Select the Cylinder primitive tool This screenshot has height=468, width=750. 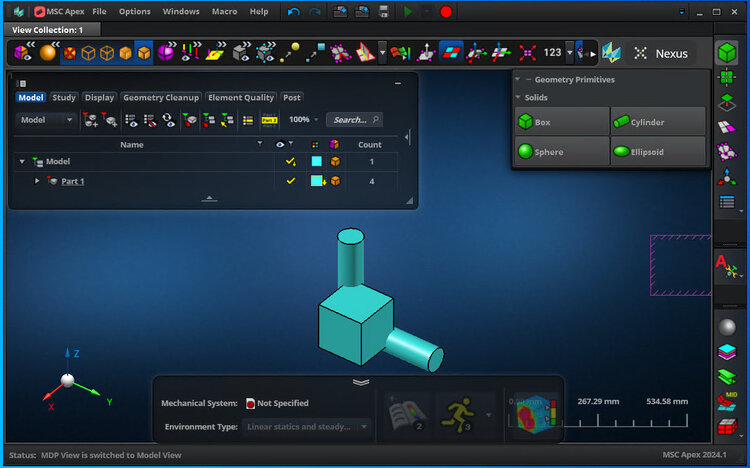pos(657,122)
